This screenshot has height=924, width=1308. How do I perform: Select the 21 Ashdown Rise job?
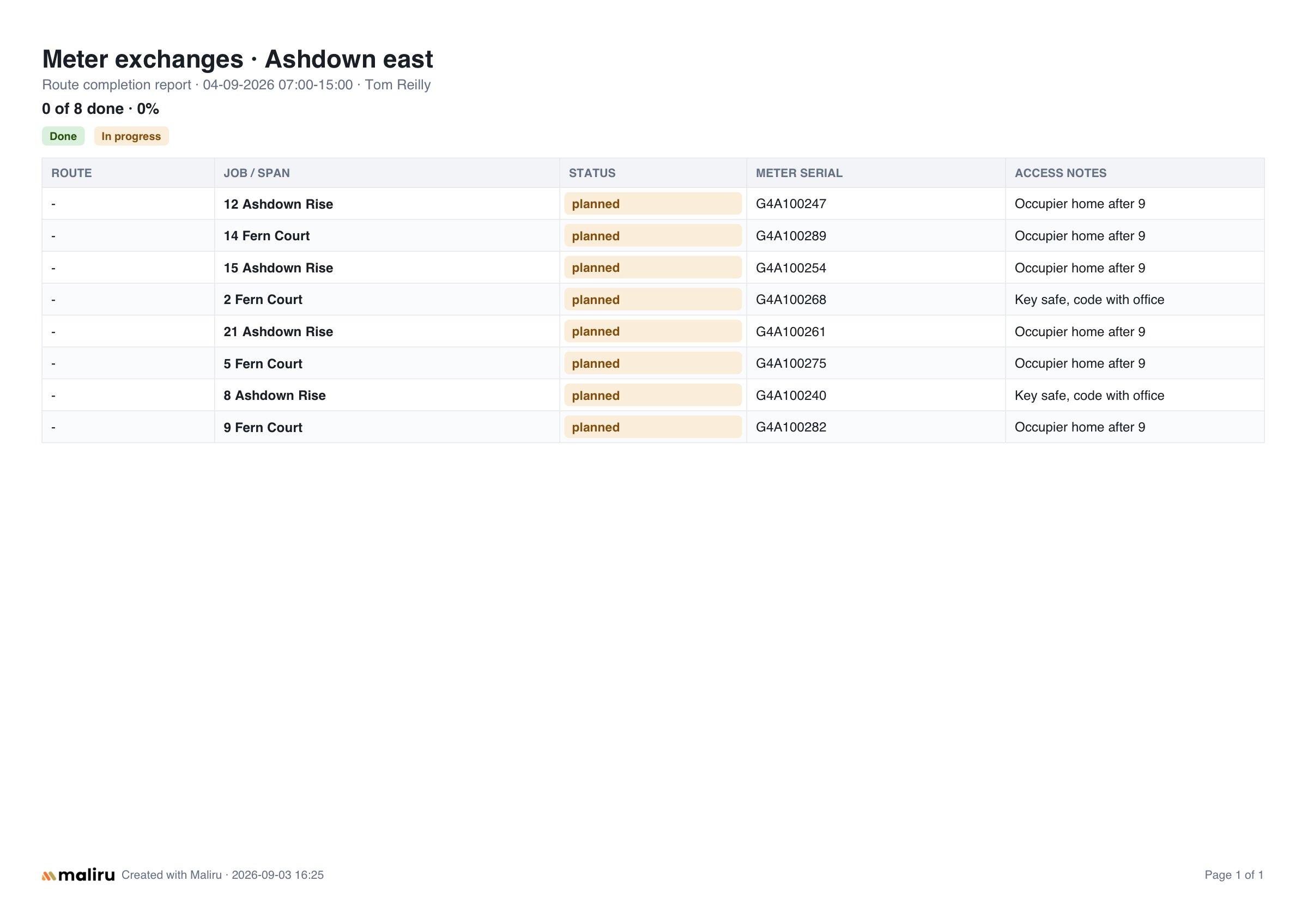coord(278,331)
